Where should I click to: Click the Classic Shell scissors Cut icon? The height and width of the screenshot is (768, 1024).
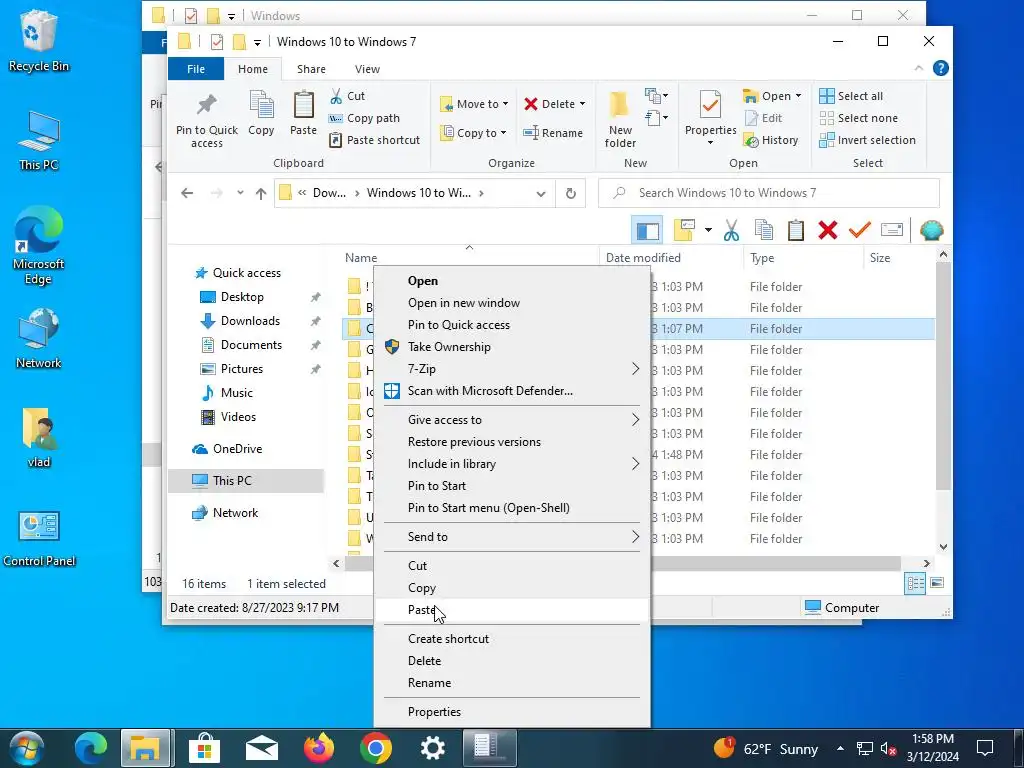point(731,231)
